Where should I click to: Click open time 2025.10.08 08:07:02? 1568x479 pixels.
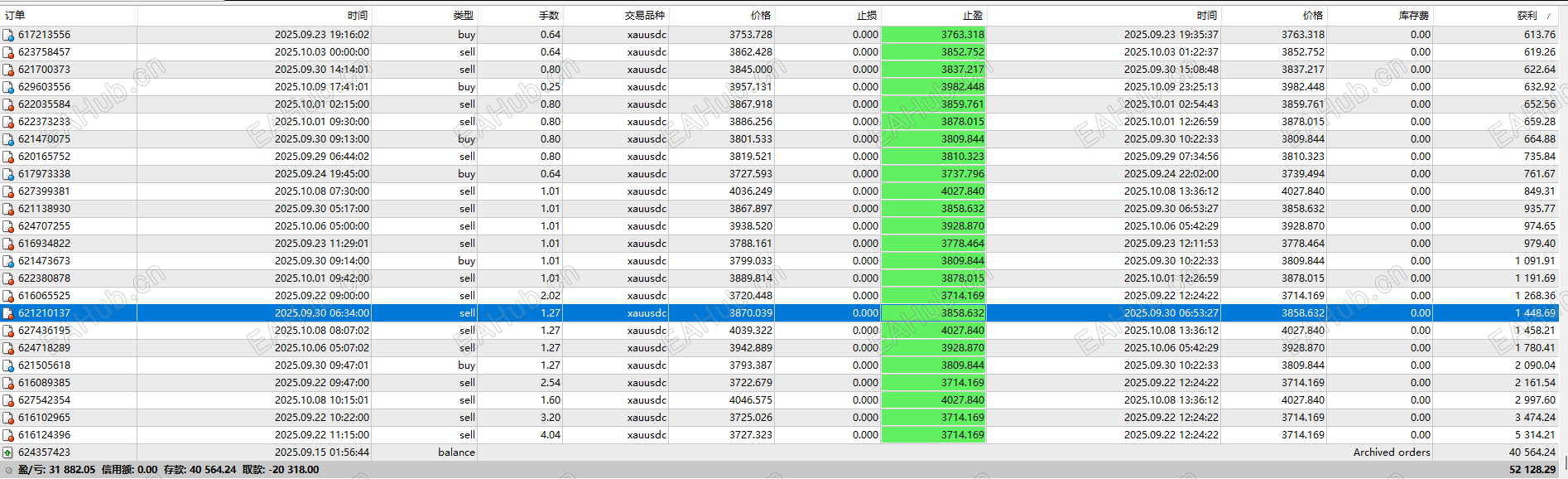[322, 331]
